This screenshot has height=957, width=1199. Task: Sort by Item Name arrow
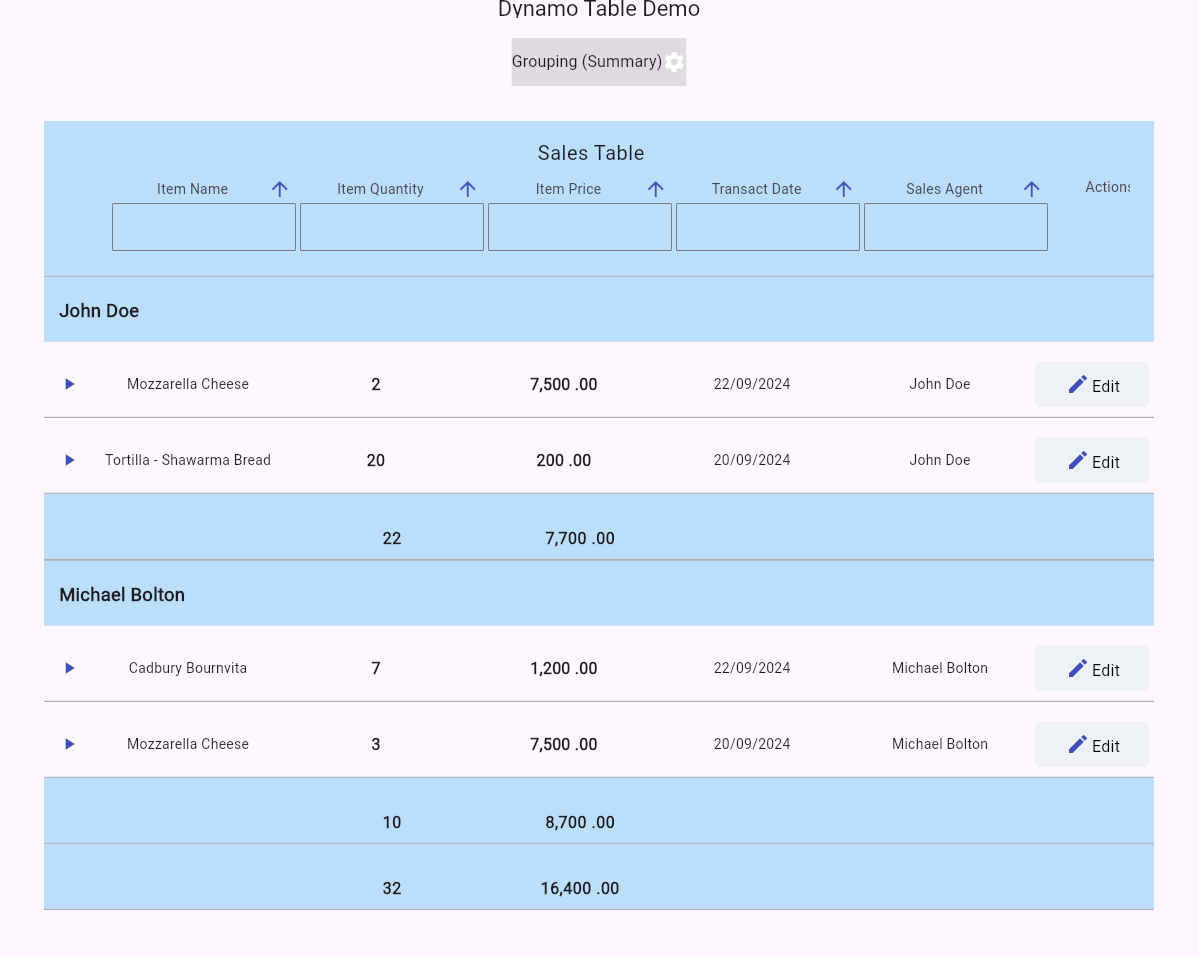280,189
